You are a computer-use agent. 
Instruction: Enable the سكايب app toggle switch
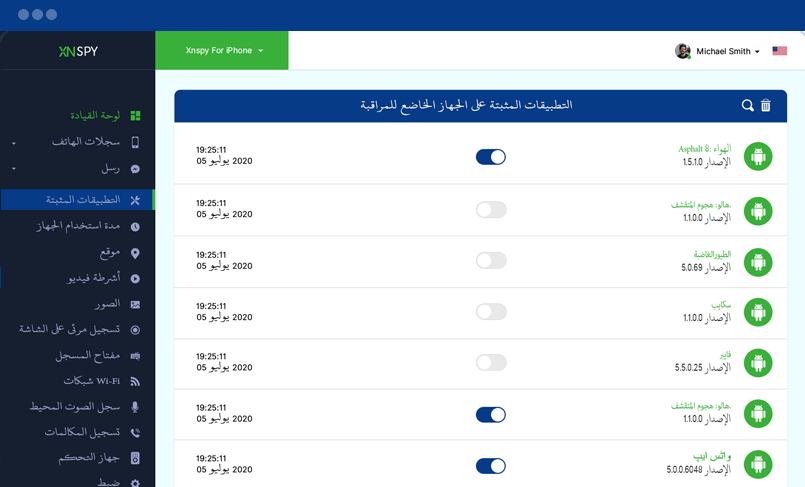click(x=491, y=312)
